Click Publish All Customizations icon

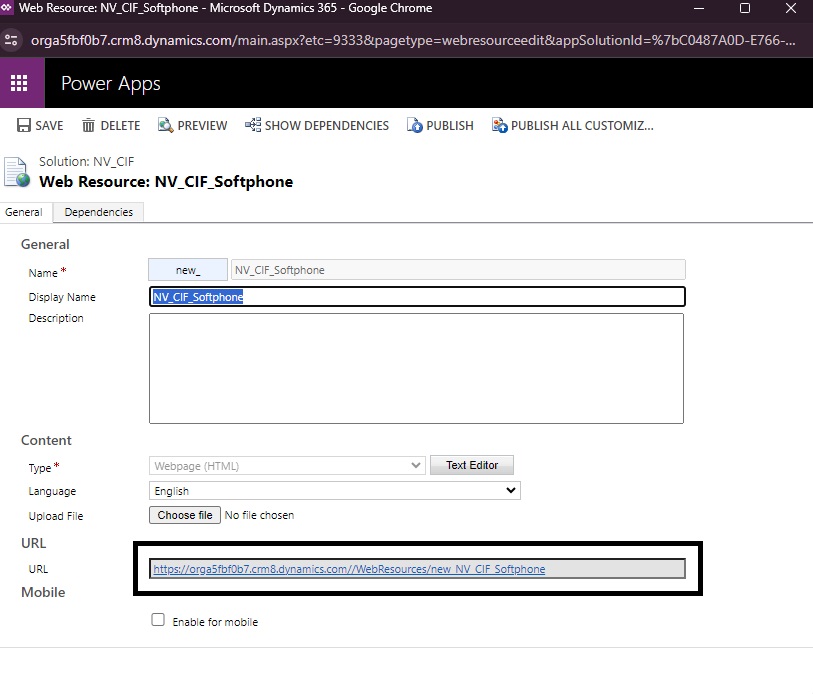point(500,126)
